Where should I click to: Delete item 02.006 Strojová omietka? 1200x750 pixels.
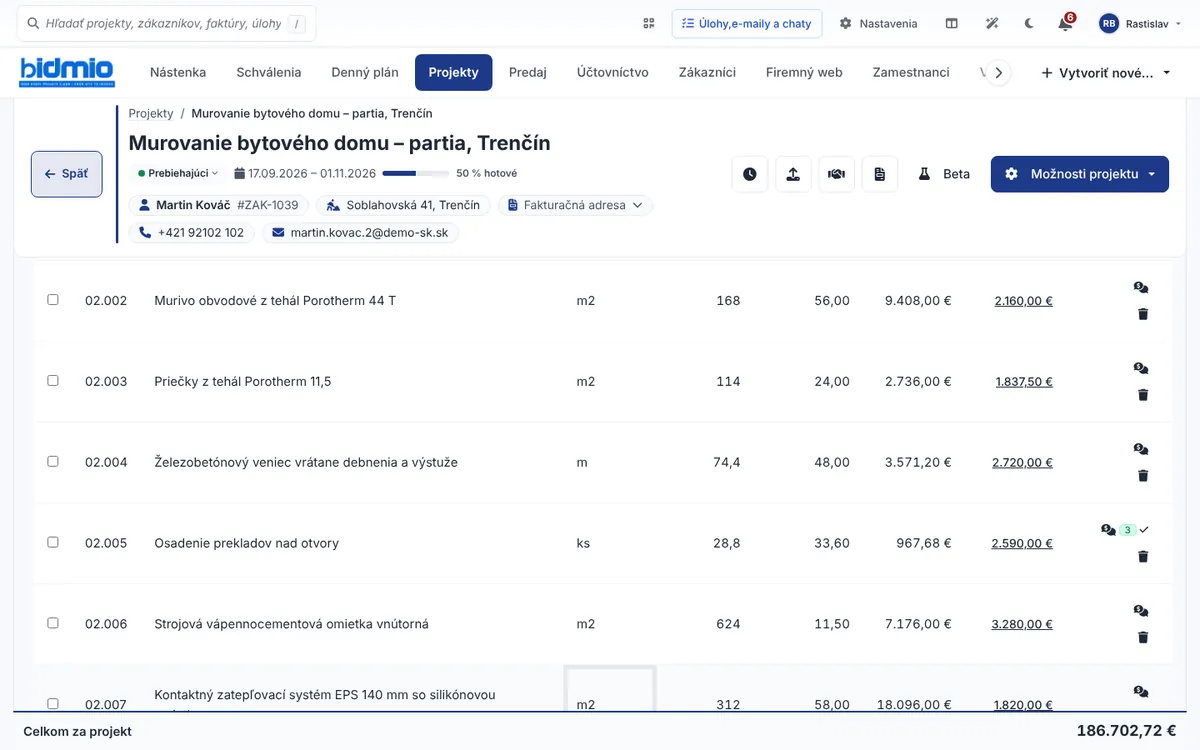(x=1143, y=637)
